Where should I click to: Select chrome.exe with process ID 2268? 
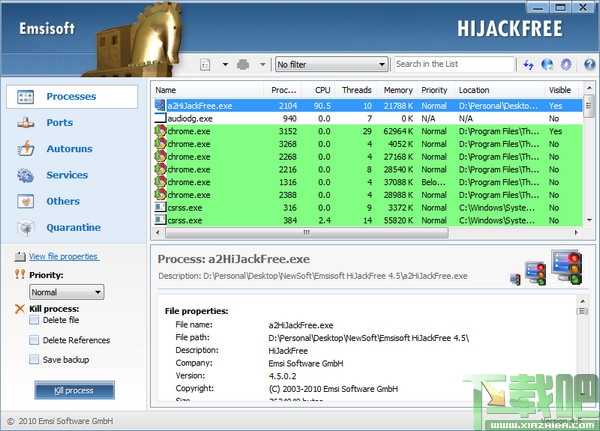click(x=368, y=157)
